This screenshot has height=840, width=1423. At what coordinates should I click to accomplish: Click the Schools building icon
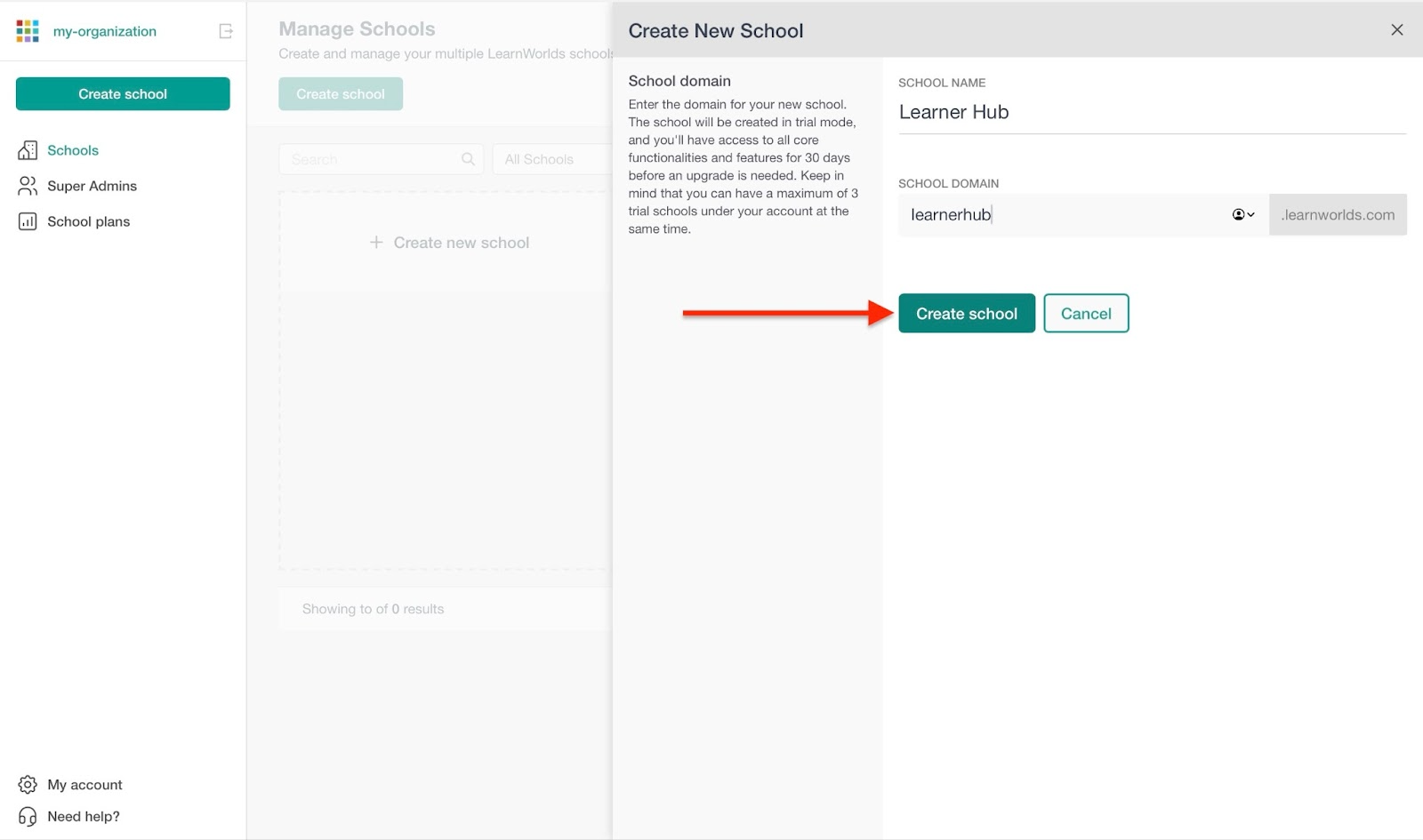28,150
